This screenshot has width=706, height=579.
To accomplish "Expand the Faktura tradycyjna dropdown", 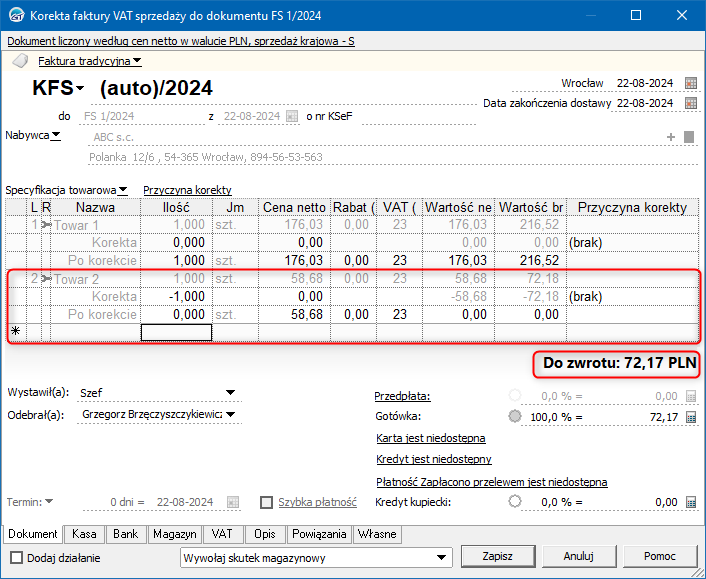I will tap(137, 61).
